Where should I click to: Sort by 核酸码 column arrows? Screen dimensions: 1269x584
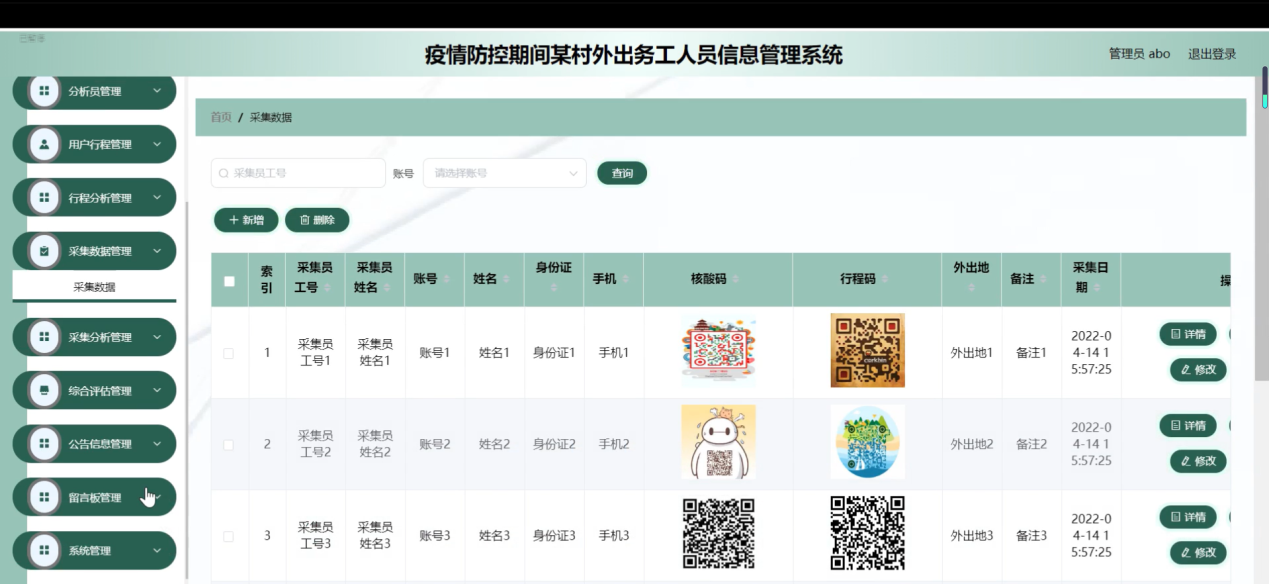point(736,280)
